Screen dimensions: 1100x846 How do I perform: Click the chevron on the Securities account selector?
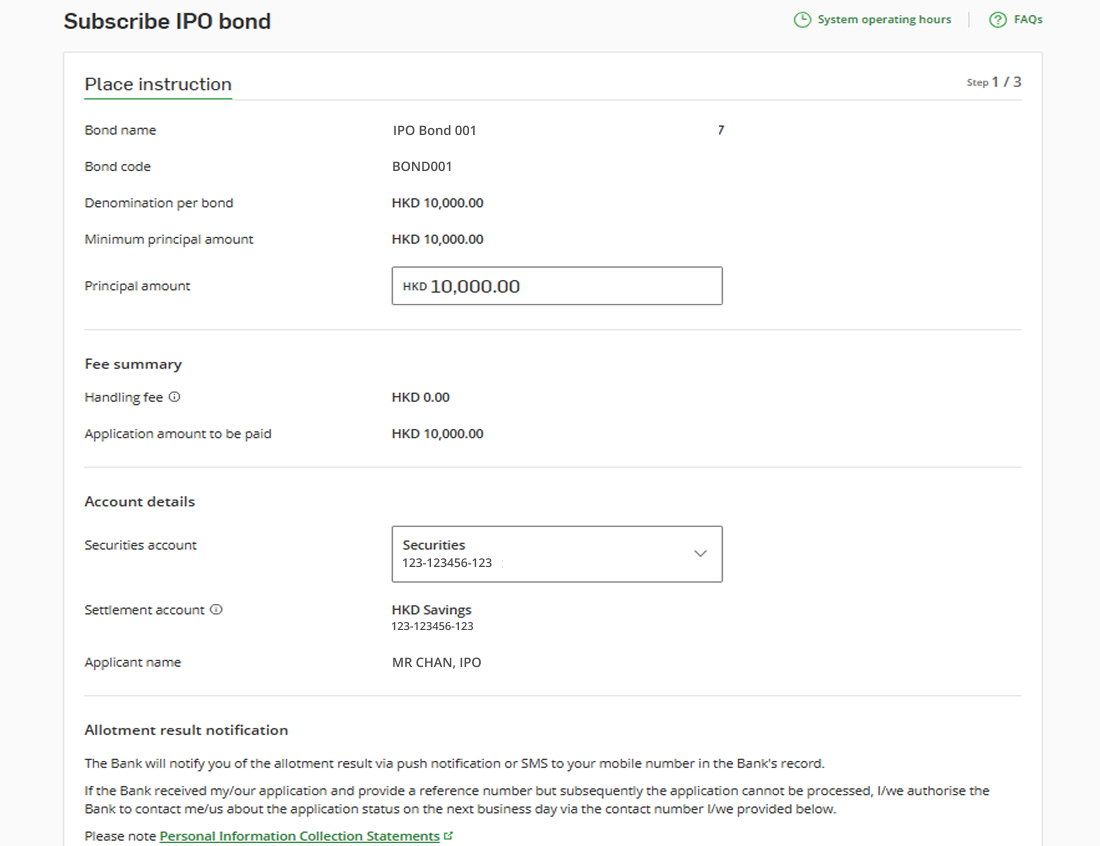(x=700, y=553)
